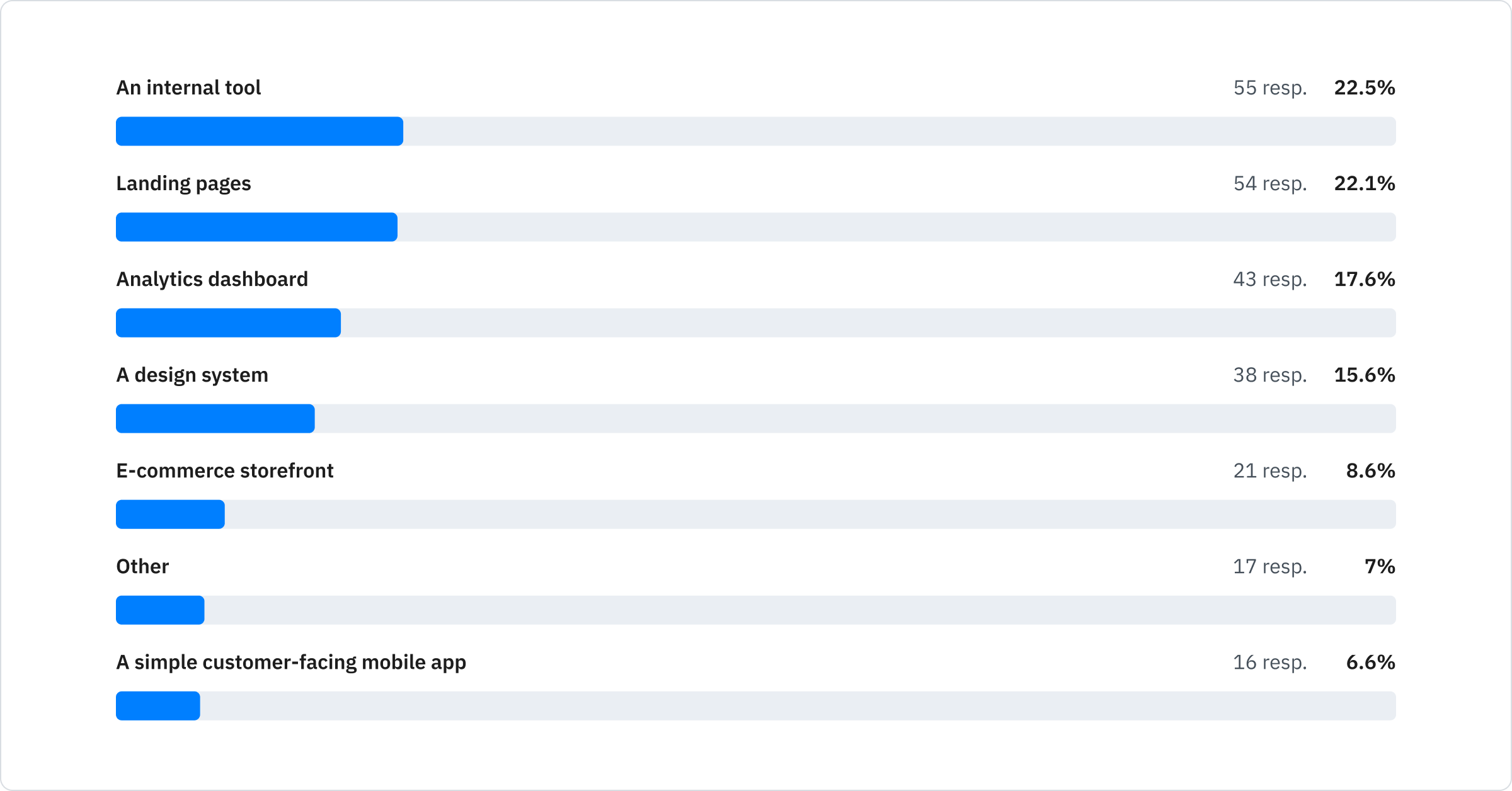Click the 'An internal tool' label
The width and height of the screenshot is (1512, 791).
click(188, 88)
